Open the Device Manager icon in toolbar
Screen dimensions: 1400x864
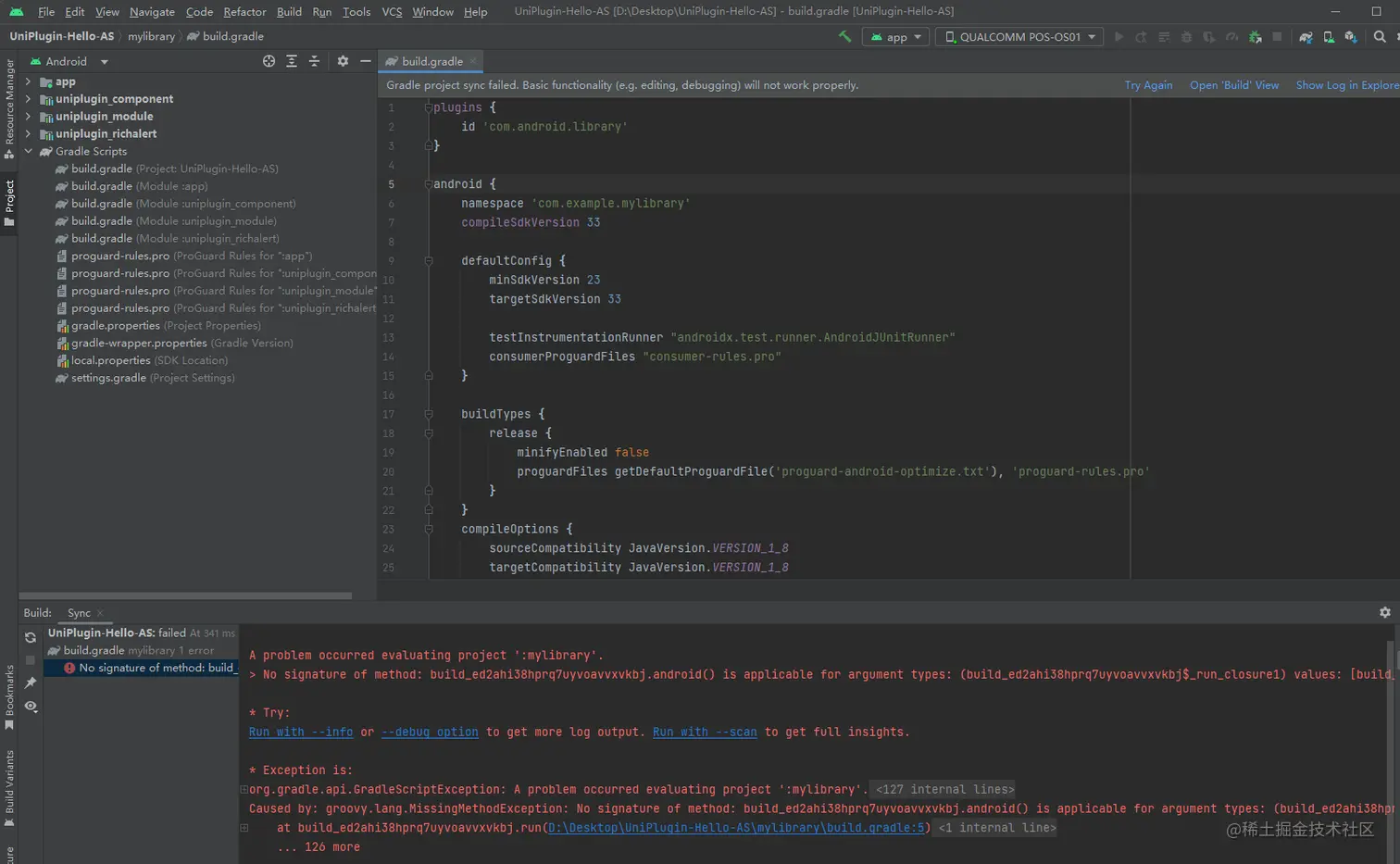(1329, 37)
